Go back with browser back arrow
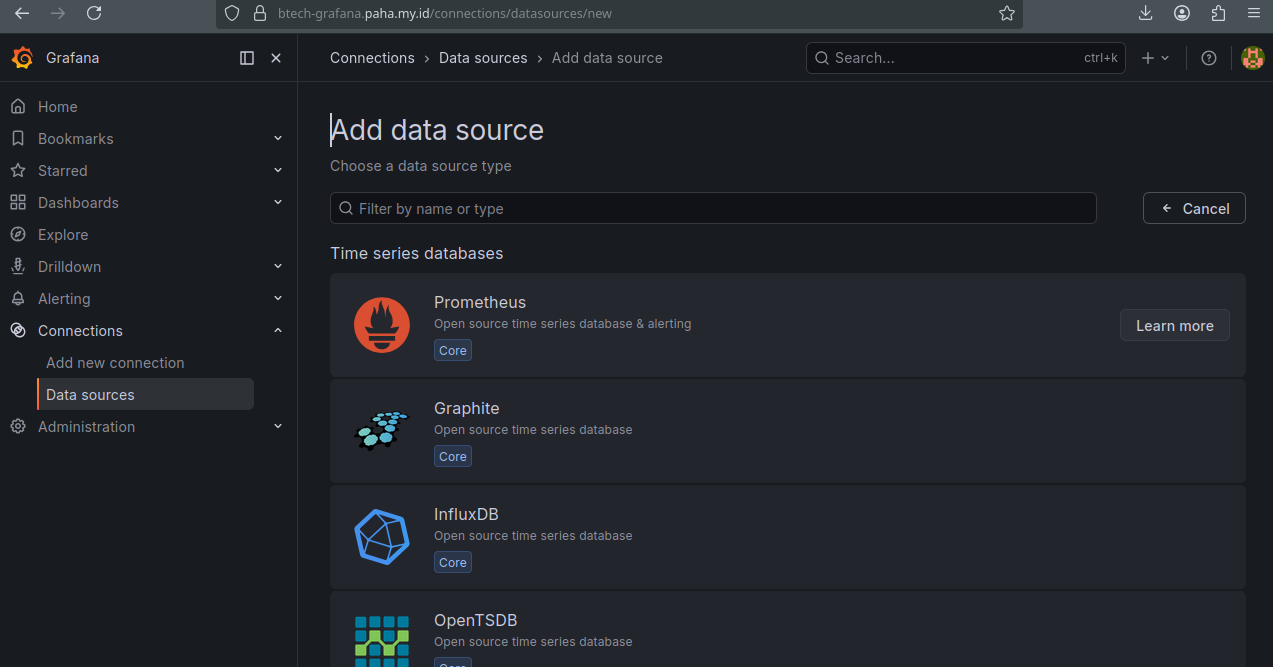The image size is (1273, 667). pyautogui.click(x=22, y=13)
